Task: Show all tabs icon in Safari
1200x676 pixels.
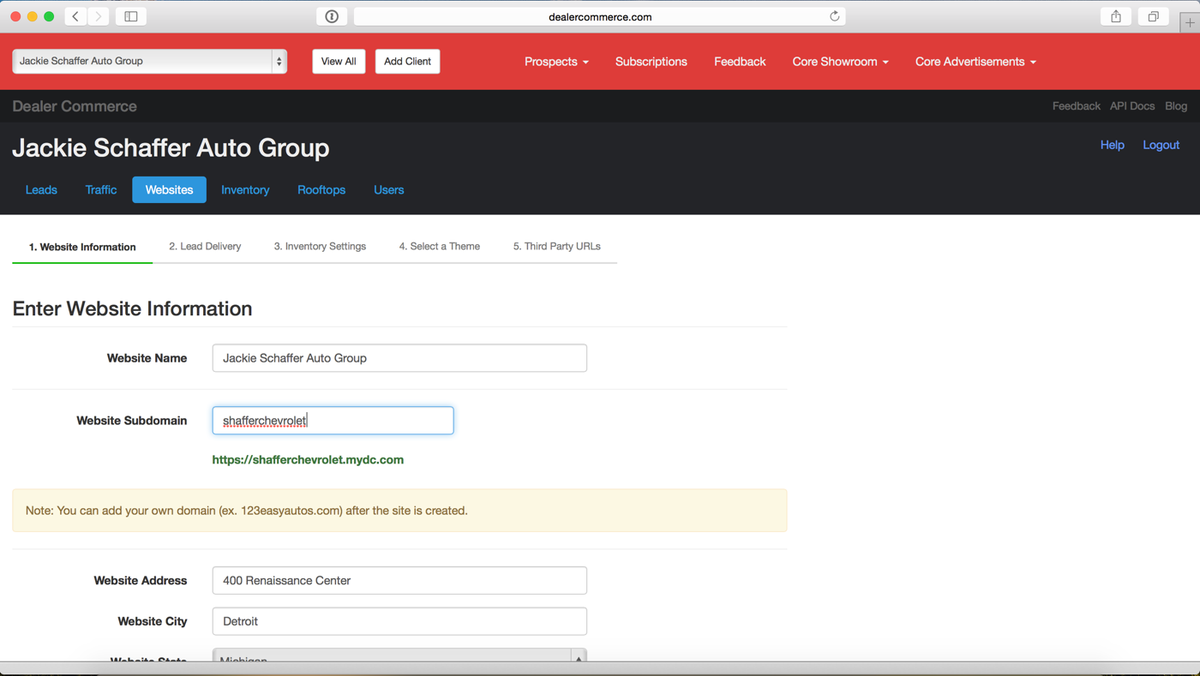Action: point(1153,16)
